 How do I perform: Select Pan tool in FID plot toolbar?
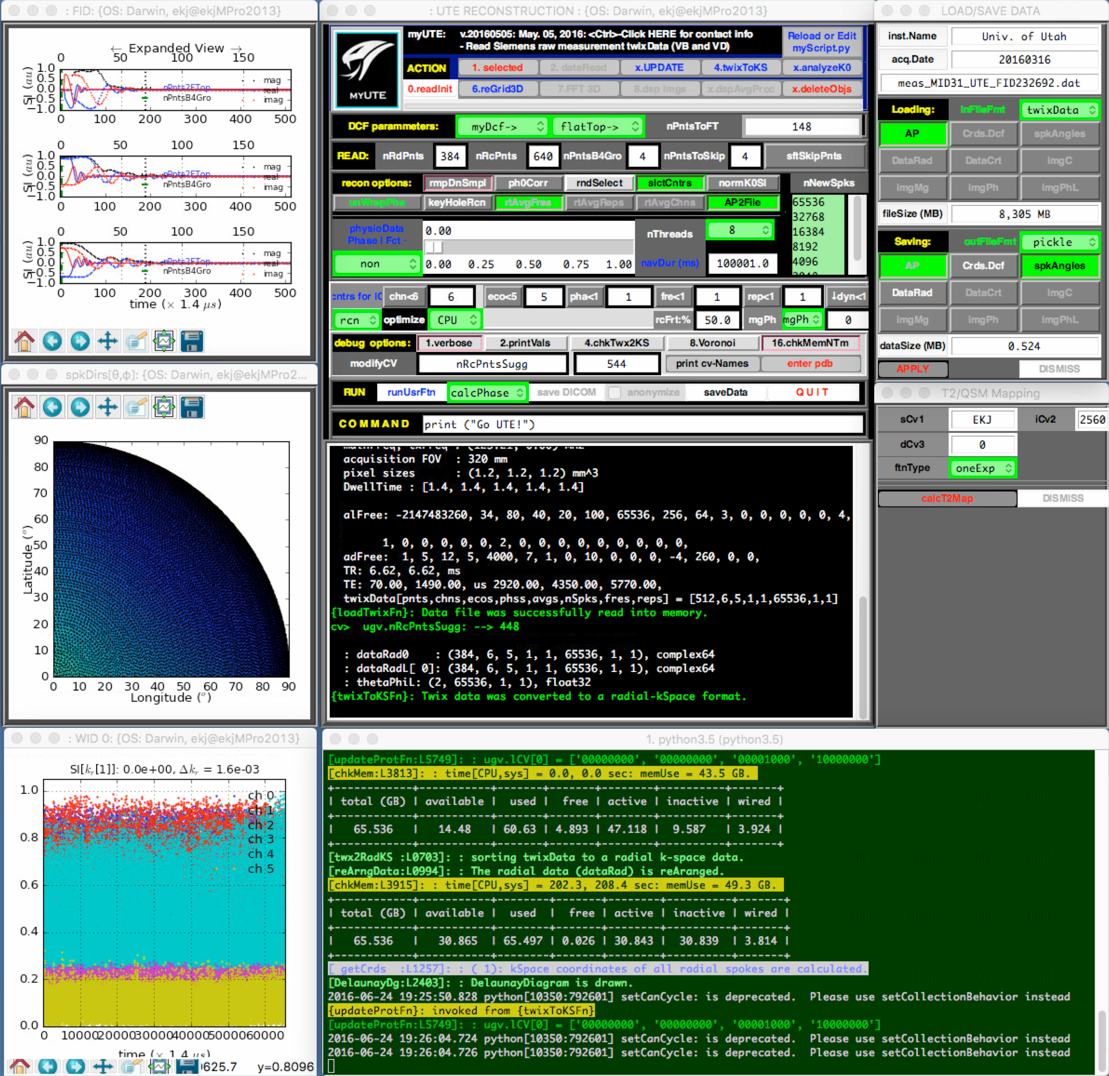click(108, 341)
